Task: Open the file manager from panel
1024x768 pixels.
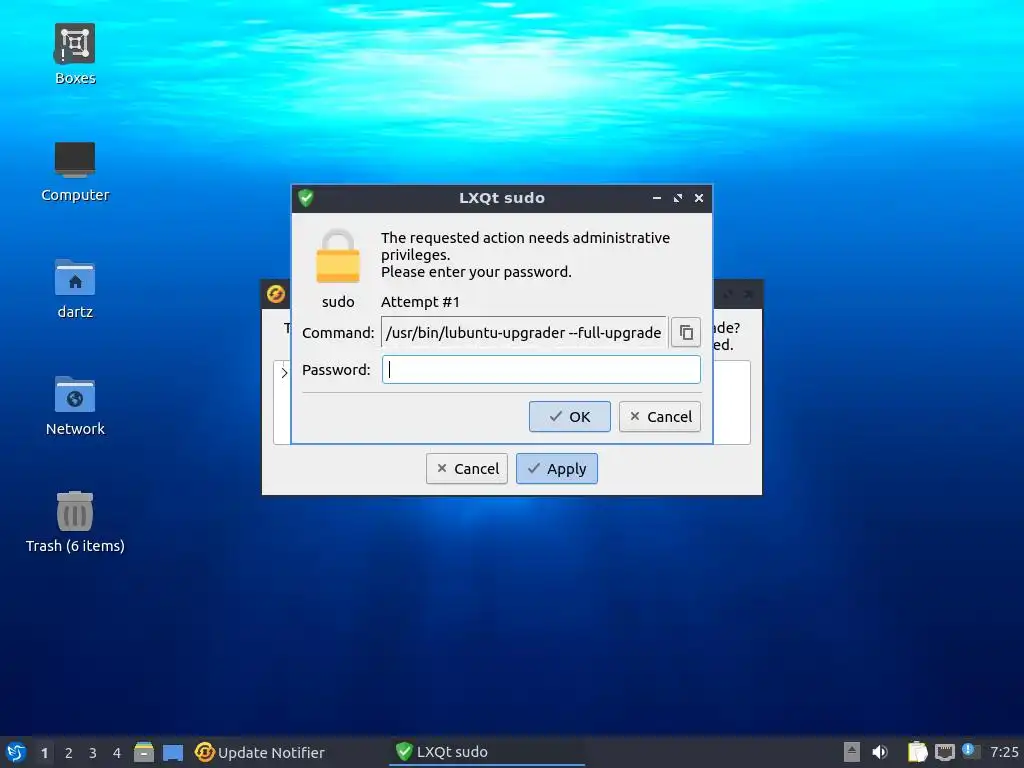Action: (144, 752)
